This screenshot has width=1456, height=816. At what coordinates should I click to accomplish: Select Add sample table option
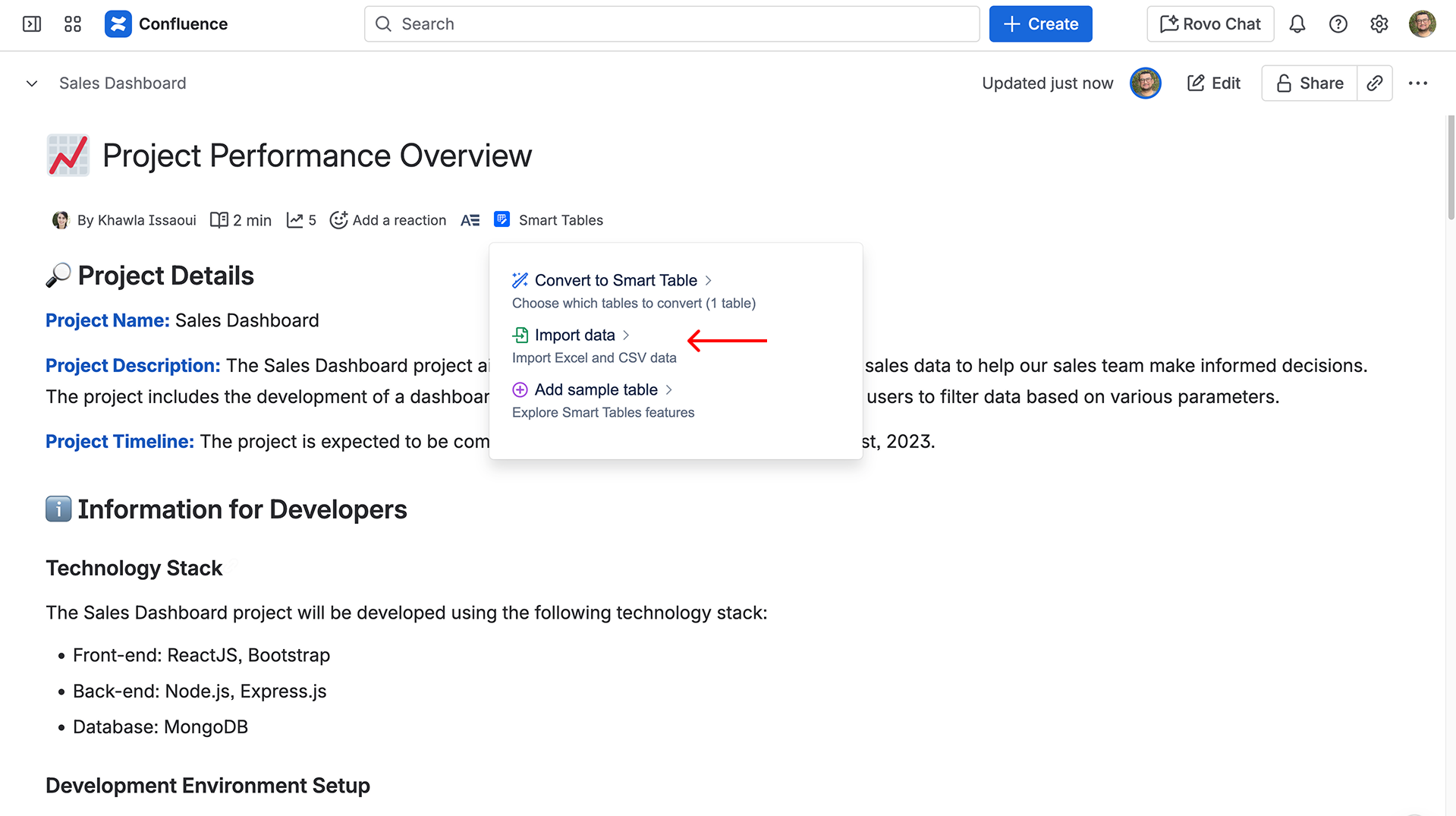point(596,389)
